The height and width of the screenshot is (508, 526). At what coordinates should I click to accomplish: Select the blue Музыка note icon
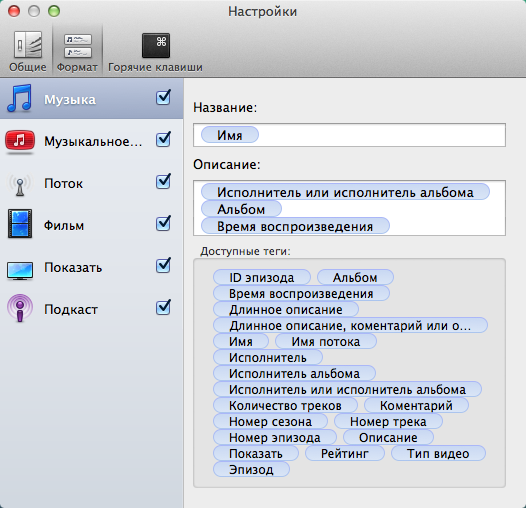pos(20,98)
